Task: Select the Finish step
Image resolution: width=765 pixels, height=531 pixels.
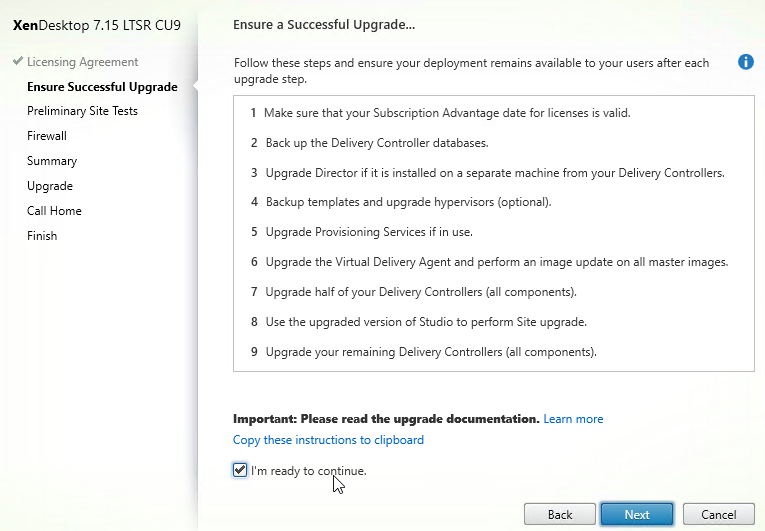Action: 42,236
